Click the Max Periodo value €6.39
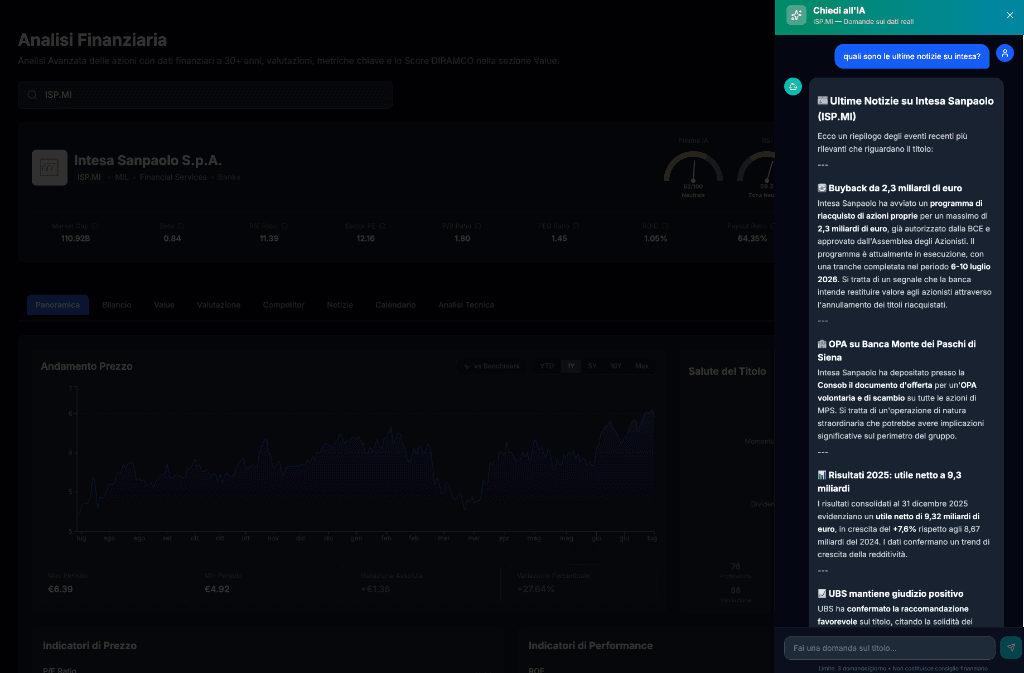Image resolution: width=1024 pixels, height=673 pixels. (x=61, y=589)
